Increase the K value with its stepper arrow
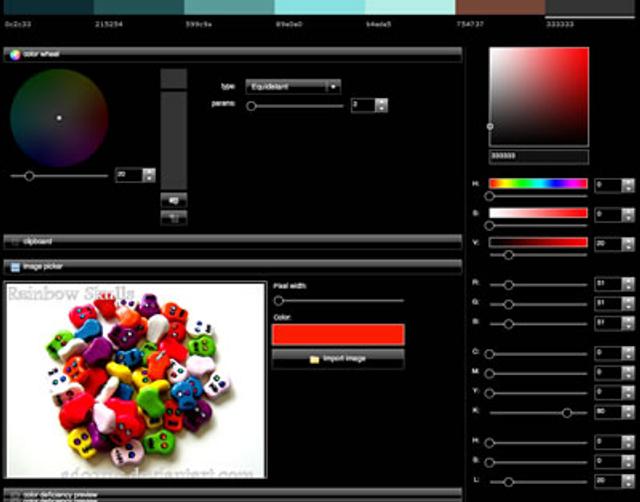This screenshot has height=502, width=640. (x=628, y=408)
